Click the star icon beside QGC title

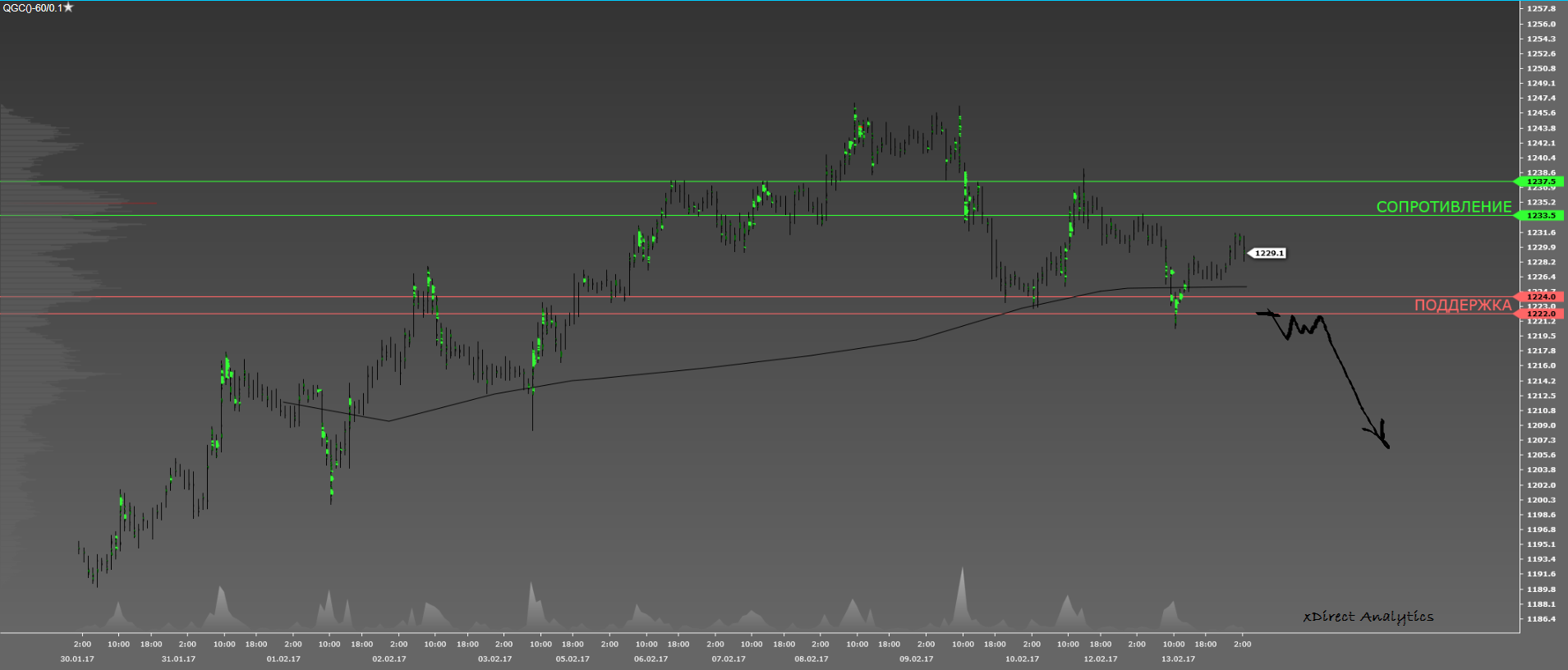(x=68, y=7)
